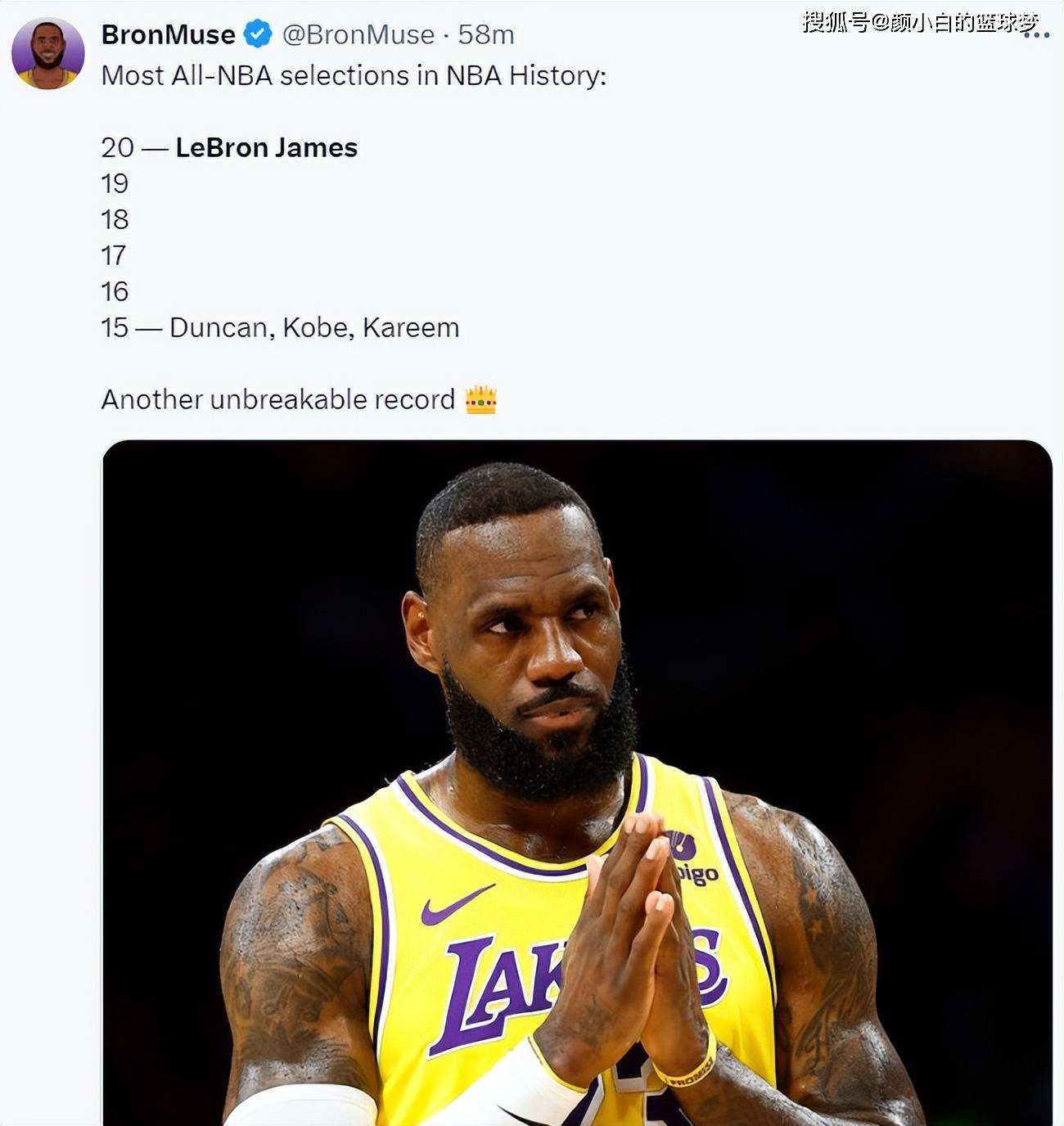1064x1126 pixels.
Task: Click the number 19 in the list
Action: click(115, 183)
